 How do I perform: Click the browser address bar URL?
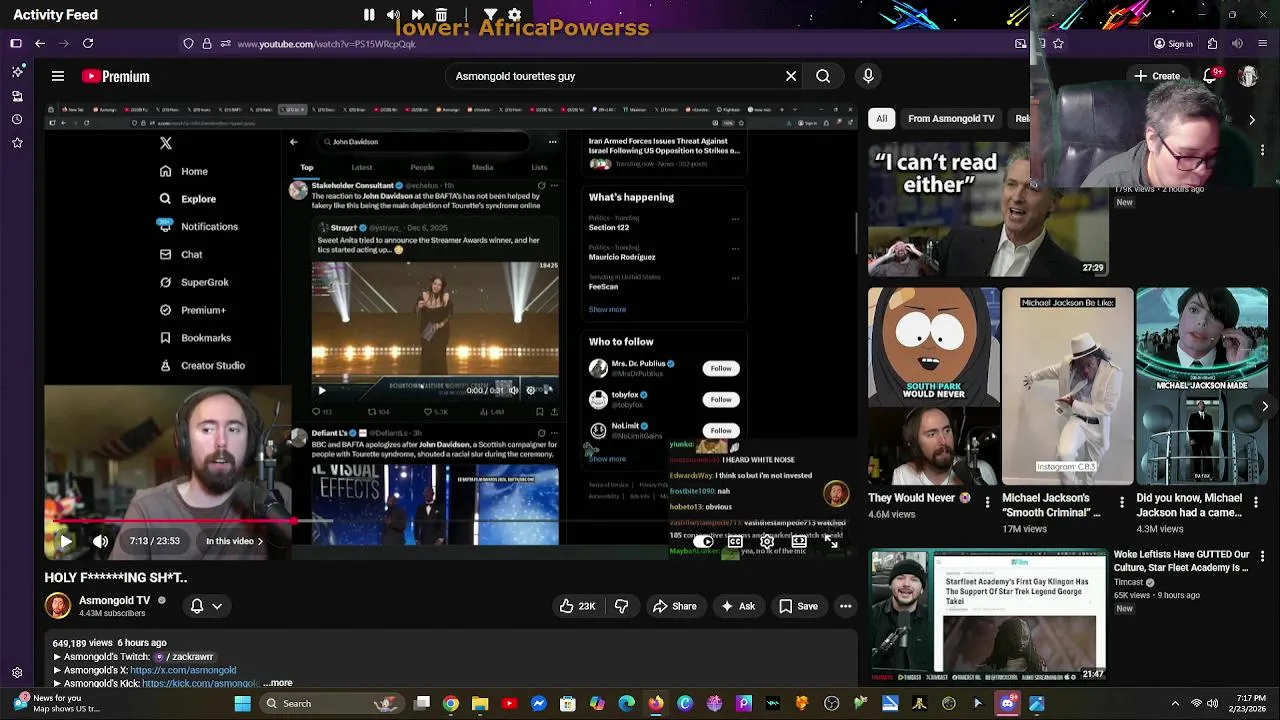(326, 44)
